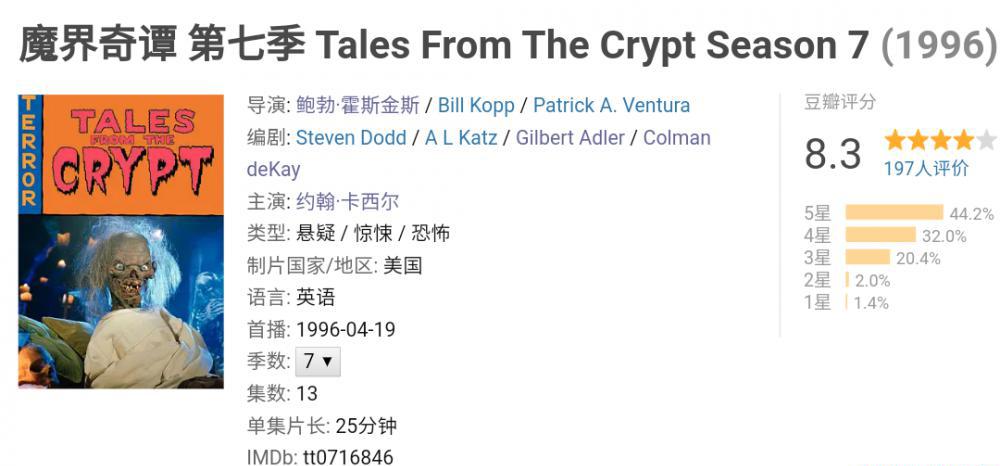
Task: Click the 3星 rating bar
Action: point(867,257)
